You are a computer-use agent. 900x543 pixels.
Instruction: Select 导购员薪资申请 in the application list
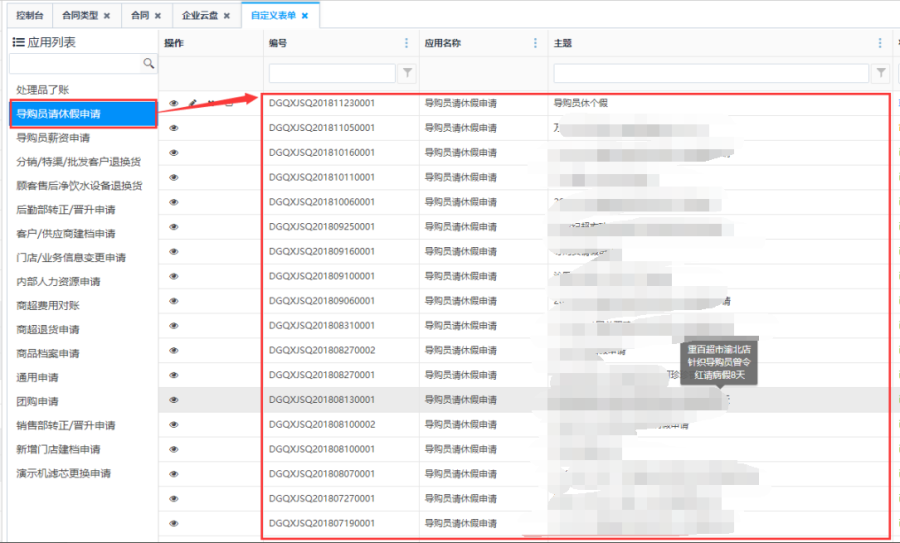[x=53, y=138]
